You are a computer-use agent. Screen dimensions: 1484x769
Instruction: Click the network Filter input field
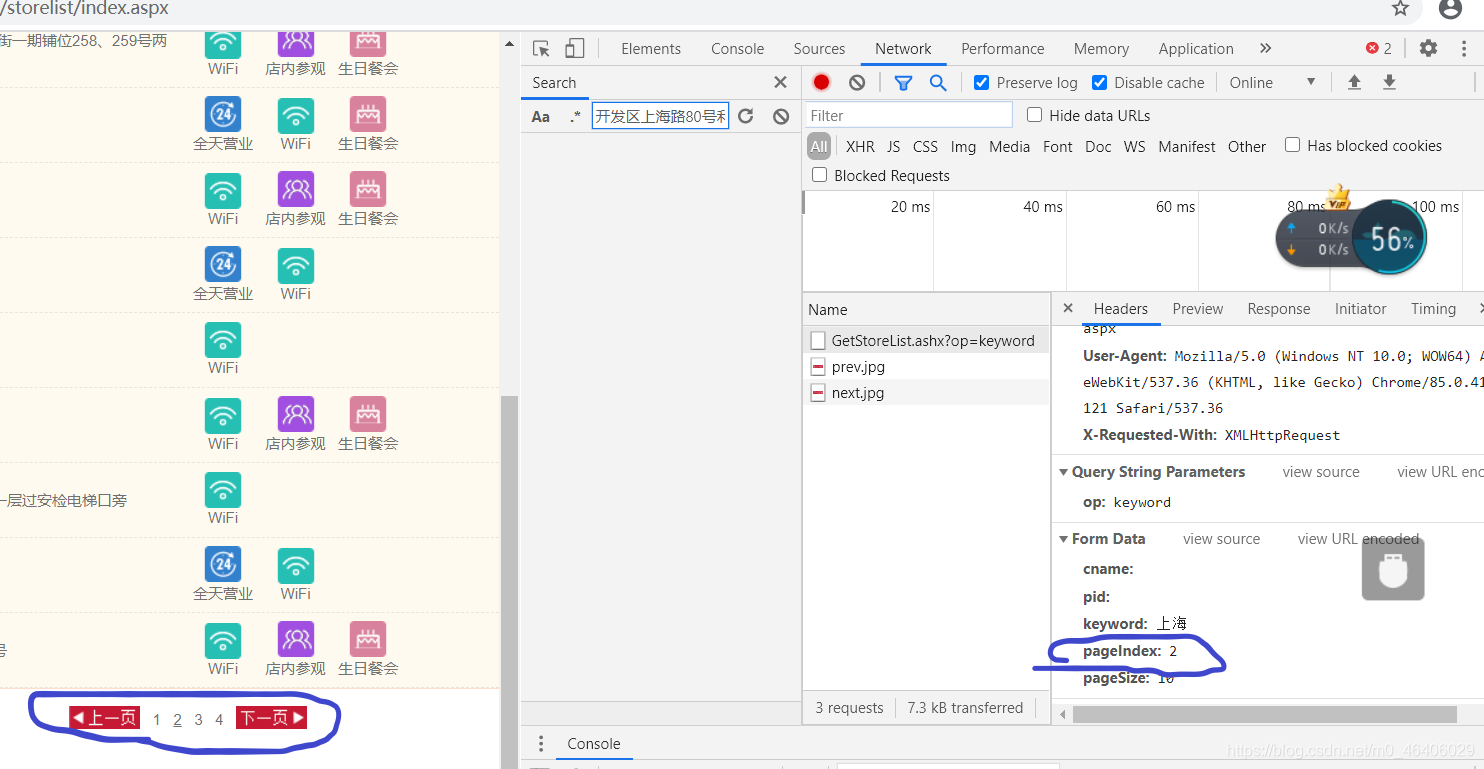point(909,115)
